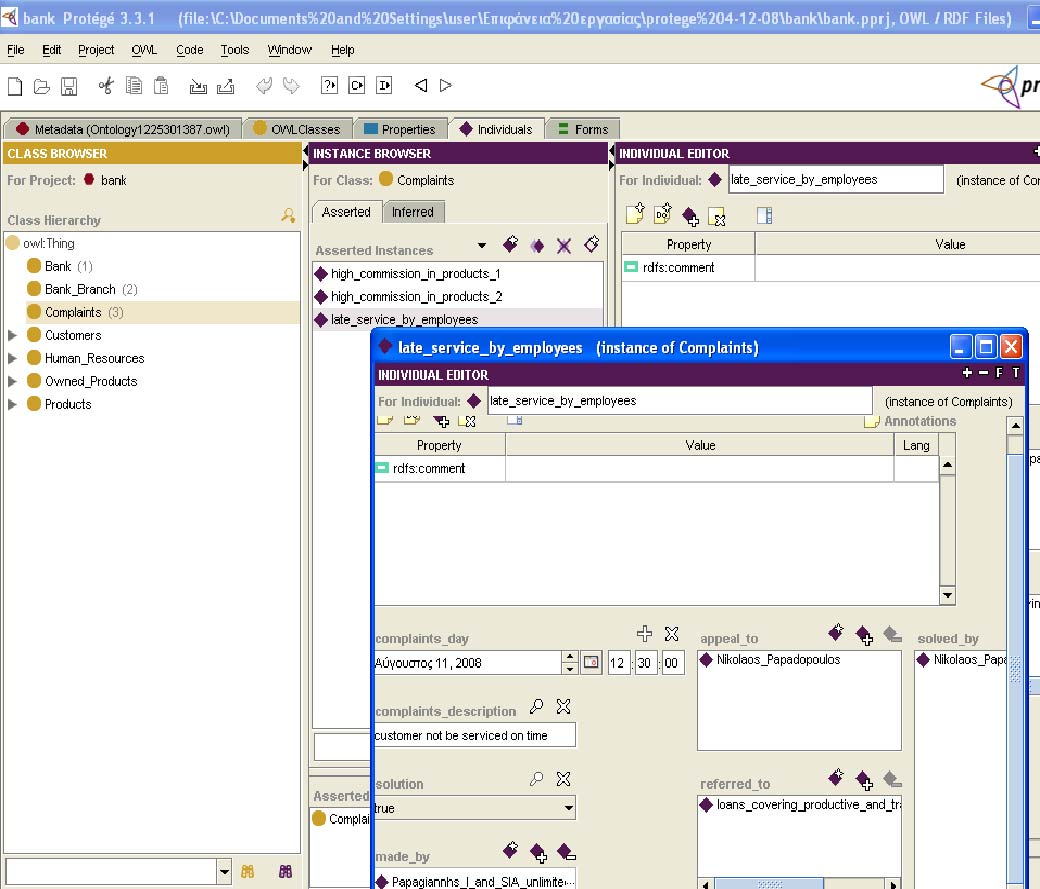Add existing instance to made_by
The width and height of the screenshot is (1040, 889).
(x=539, y=853)
